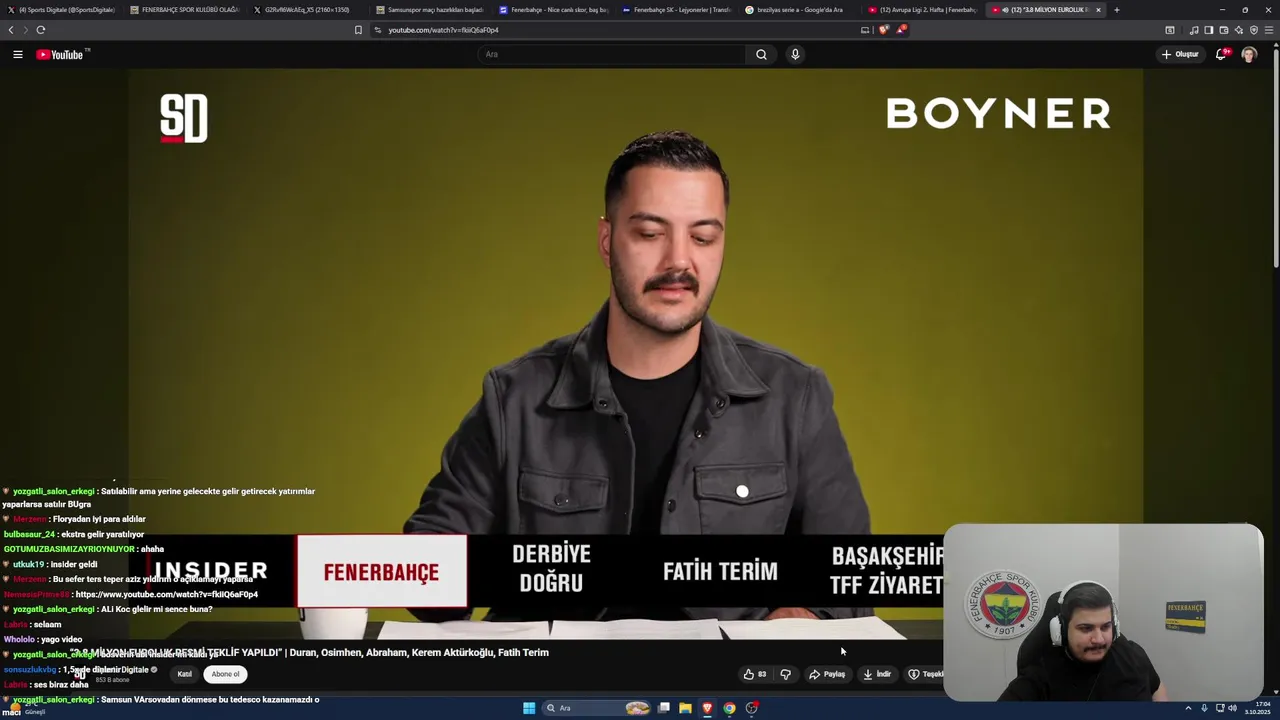Open File Explorer from taskbar
The width and height of the screenshot is (1280, 720).
click(x=685, y=708)
